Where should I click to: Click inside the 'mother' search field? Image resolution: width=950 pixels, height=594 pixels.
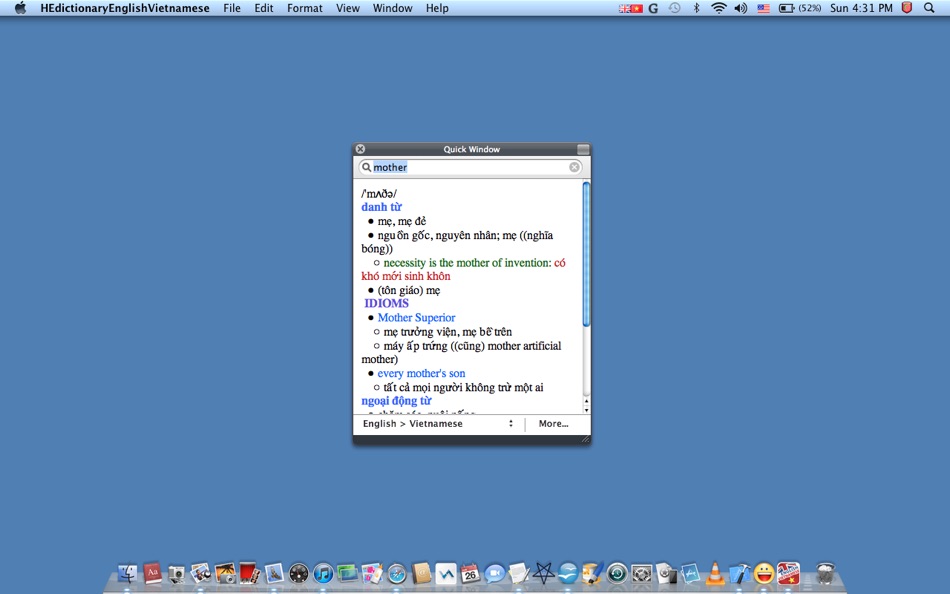470,167
